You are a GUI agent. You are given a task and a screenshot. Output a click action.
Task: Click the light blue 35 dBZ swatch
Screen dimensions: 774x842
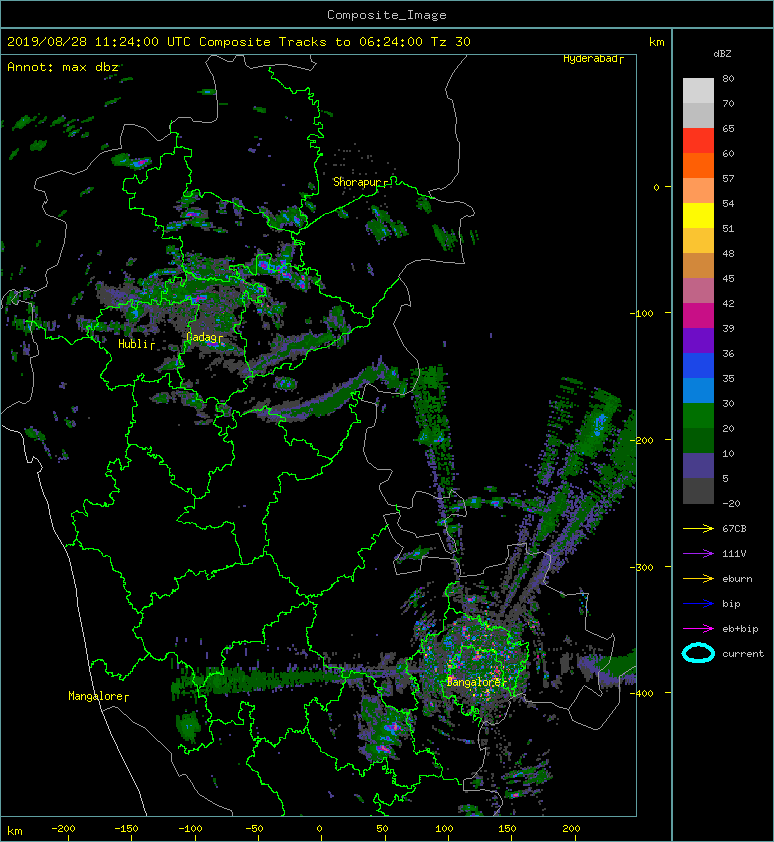click(x=698, y=390)
